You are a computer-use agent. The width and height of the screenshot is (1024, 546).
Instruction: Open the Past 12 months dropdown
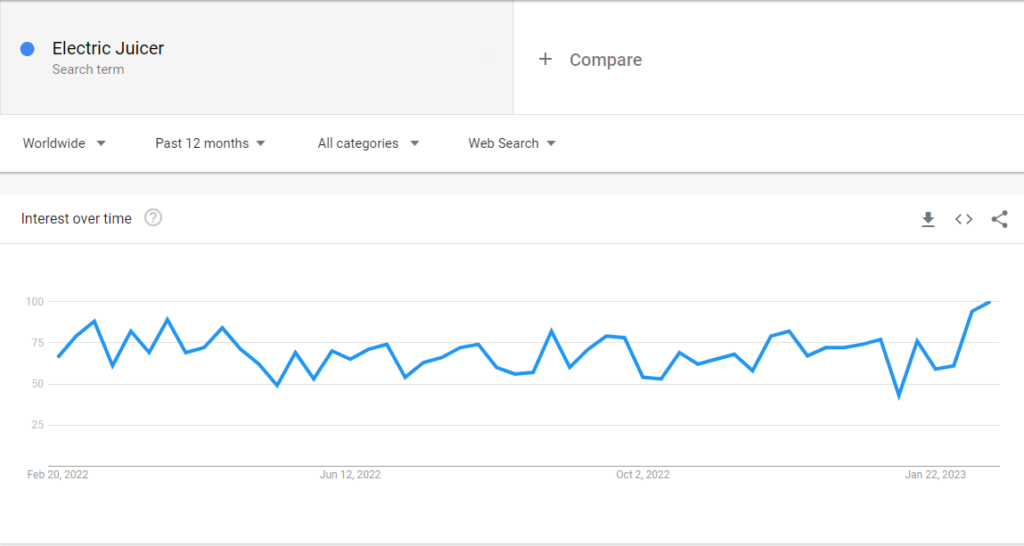click(210, 143)
